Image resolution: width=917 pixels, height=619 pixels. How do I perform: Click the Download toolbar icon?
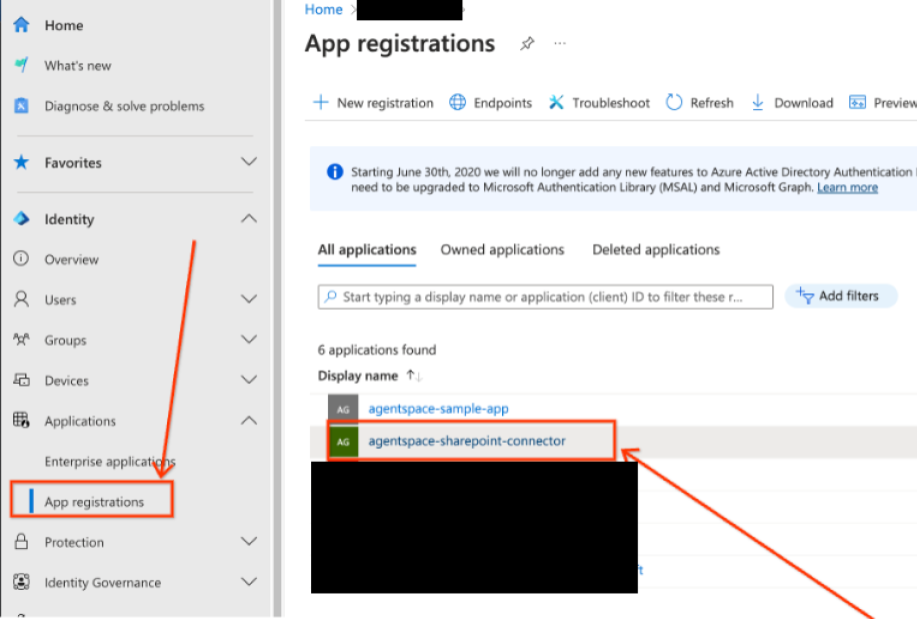coord(757,102)
